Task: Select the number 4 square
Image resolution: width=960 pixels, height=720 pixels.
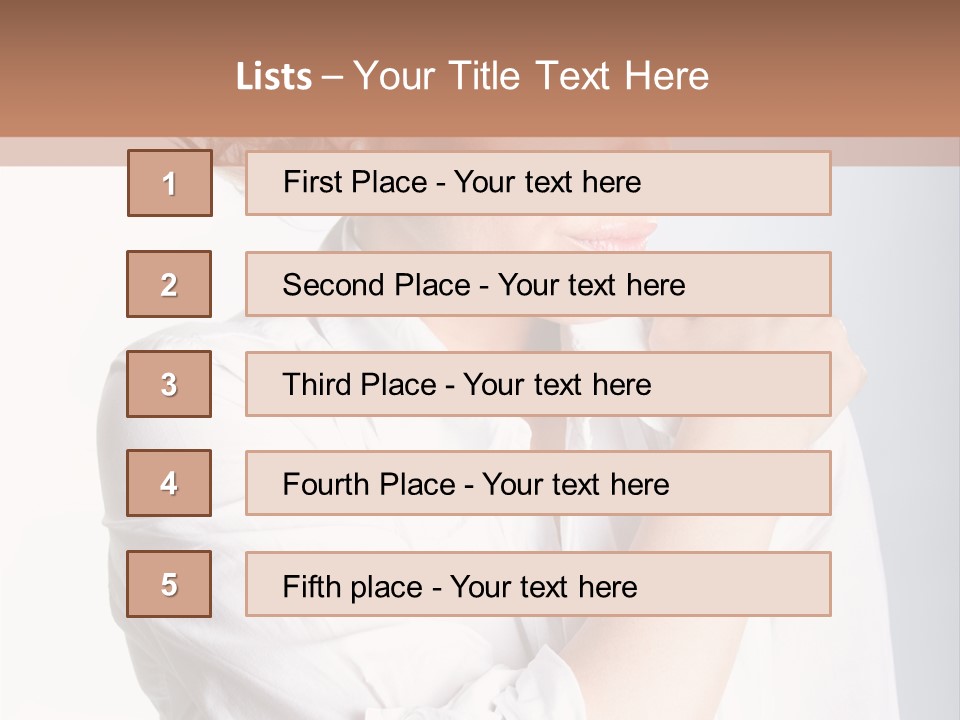Action: [x=169, y=483]
